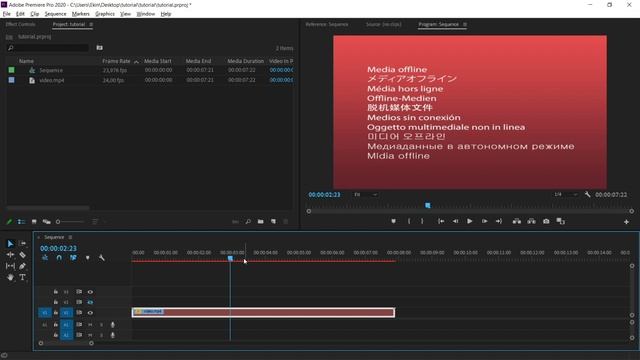The height and width of the screenshot is (360, 640).
Task: Switch Project panel to Icon View
Action: click(34, 222)
